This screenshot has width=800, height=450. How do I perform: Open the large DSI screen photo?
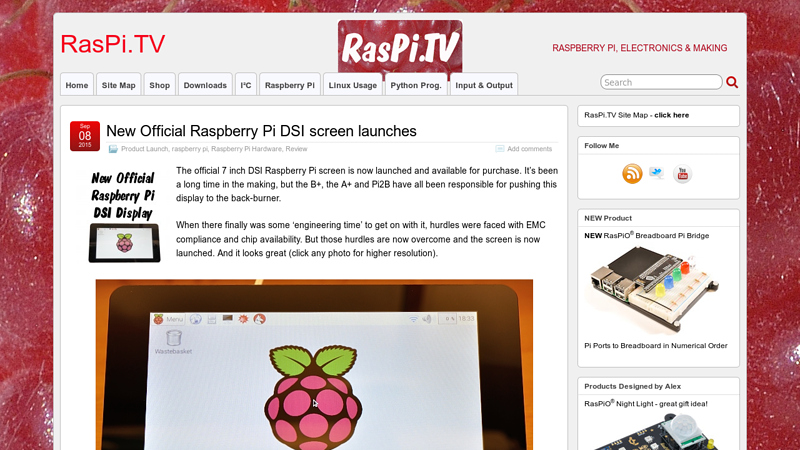(314, 364)
